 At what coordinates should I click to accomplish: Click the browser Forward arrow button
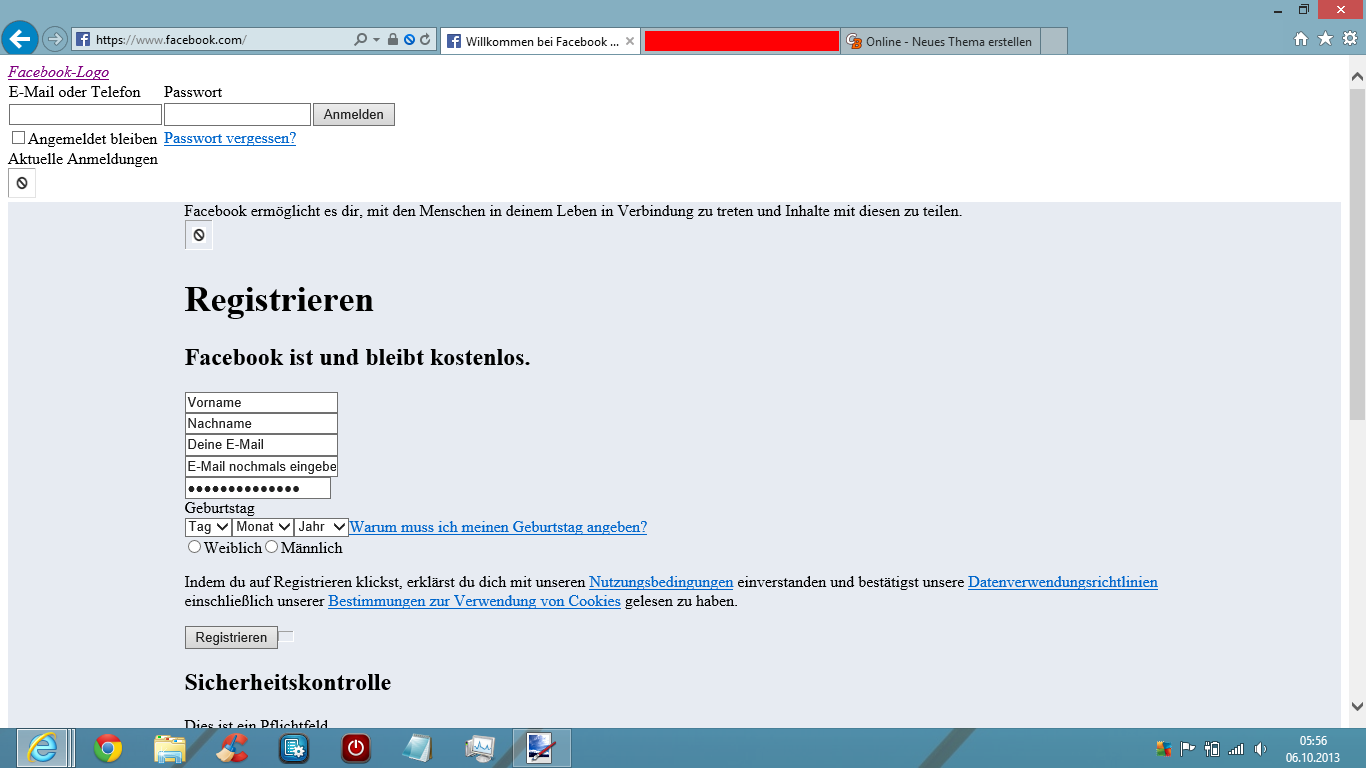[x=55, y=39]
